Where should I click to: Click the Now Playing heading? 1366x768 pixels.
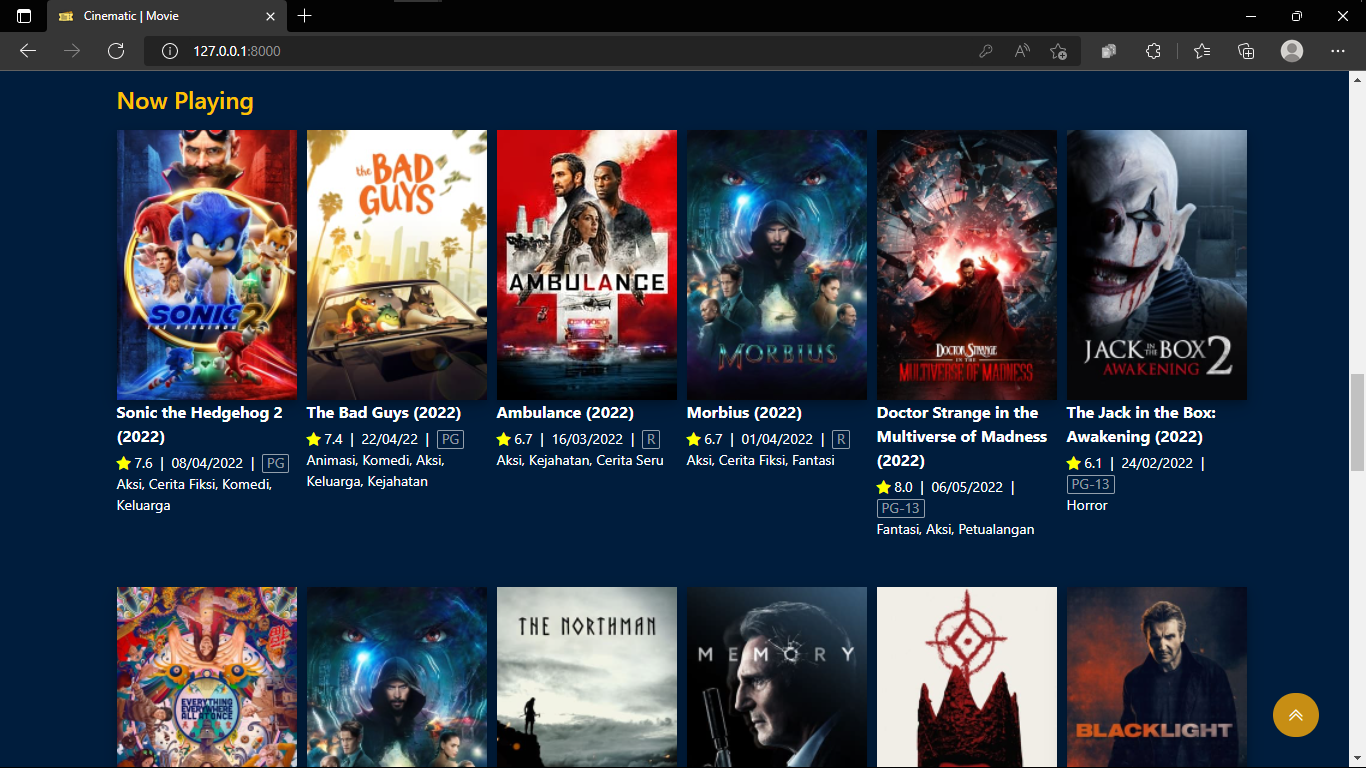(x=185, y=101)
